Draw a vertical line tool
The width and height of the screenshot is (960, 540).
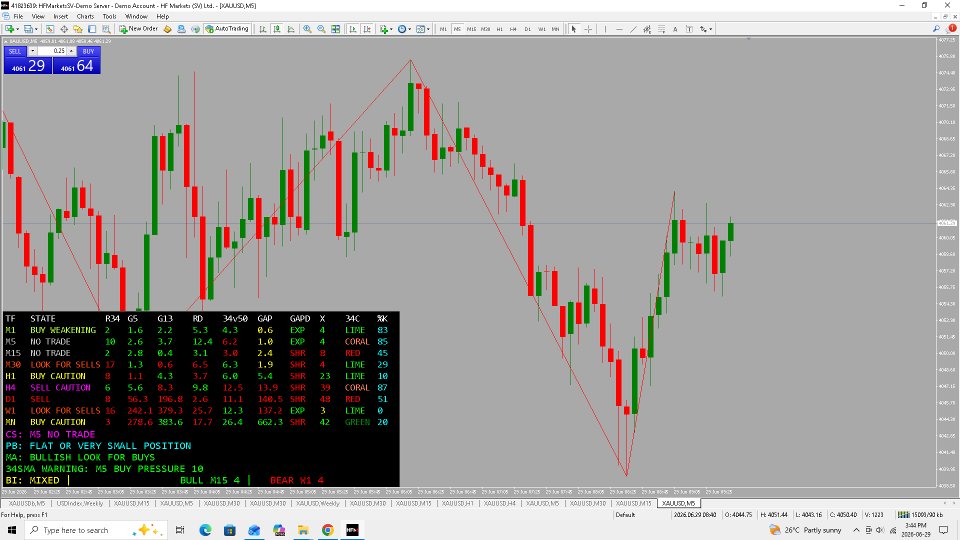606,29
